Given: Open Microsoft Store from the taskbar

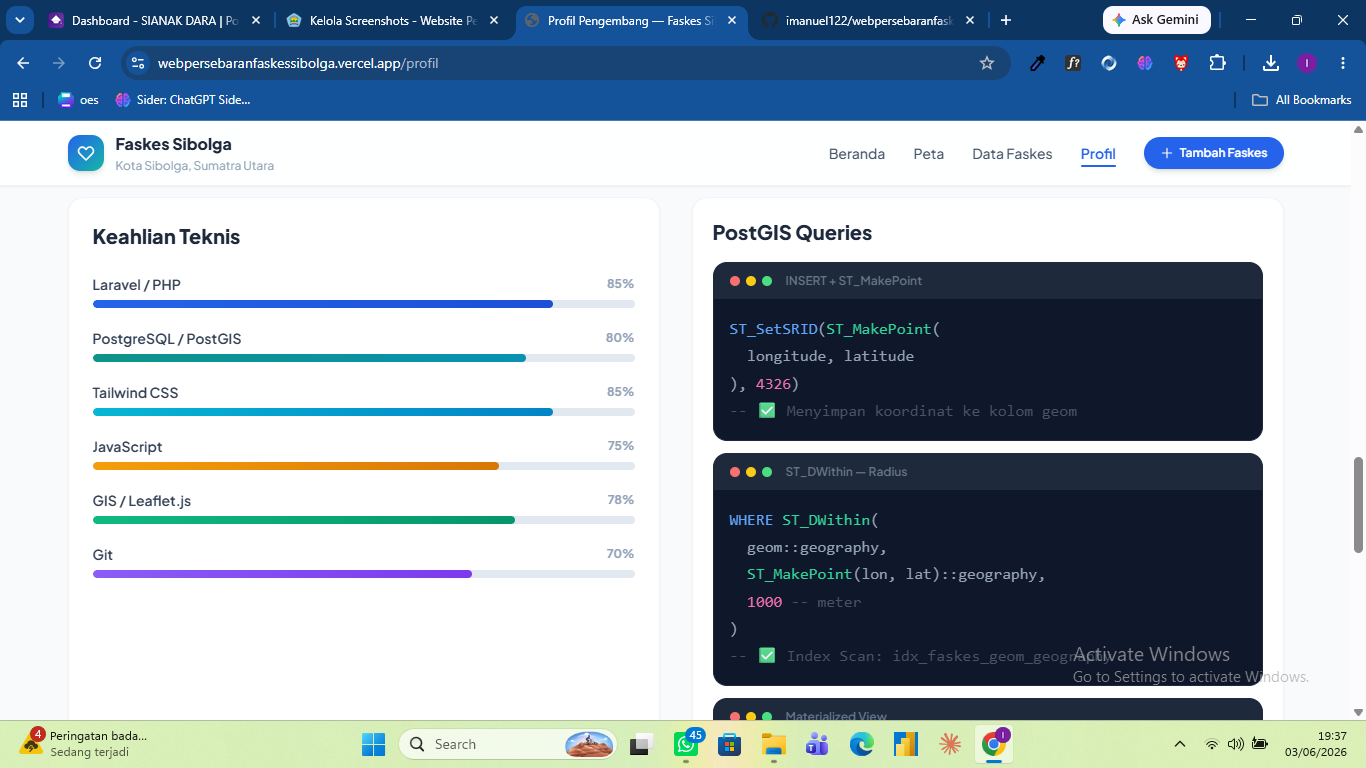Looking at the screenshot, I should [x=730, y=744].
